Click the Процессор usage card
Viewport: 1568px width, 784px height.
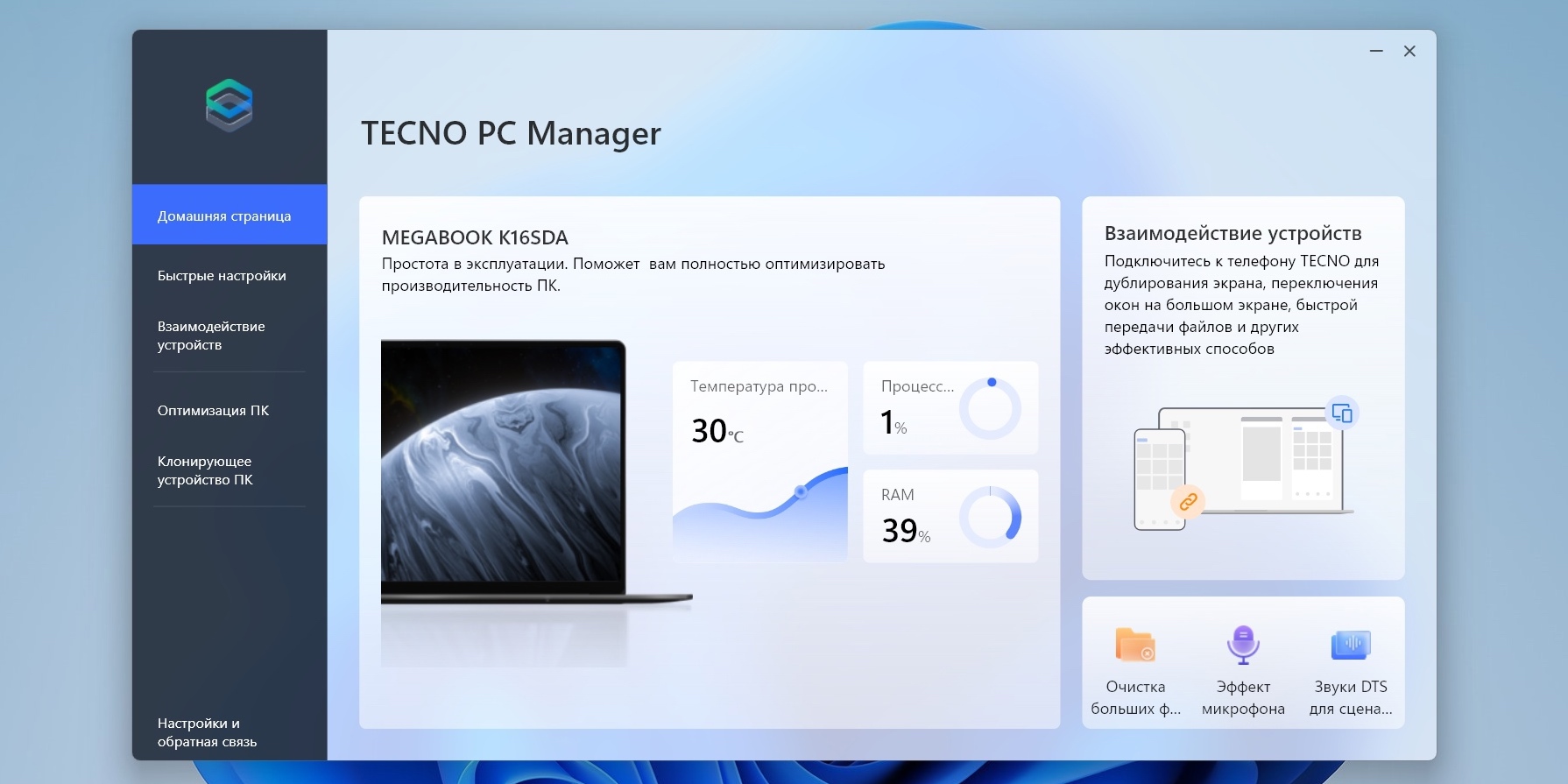950,407
